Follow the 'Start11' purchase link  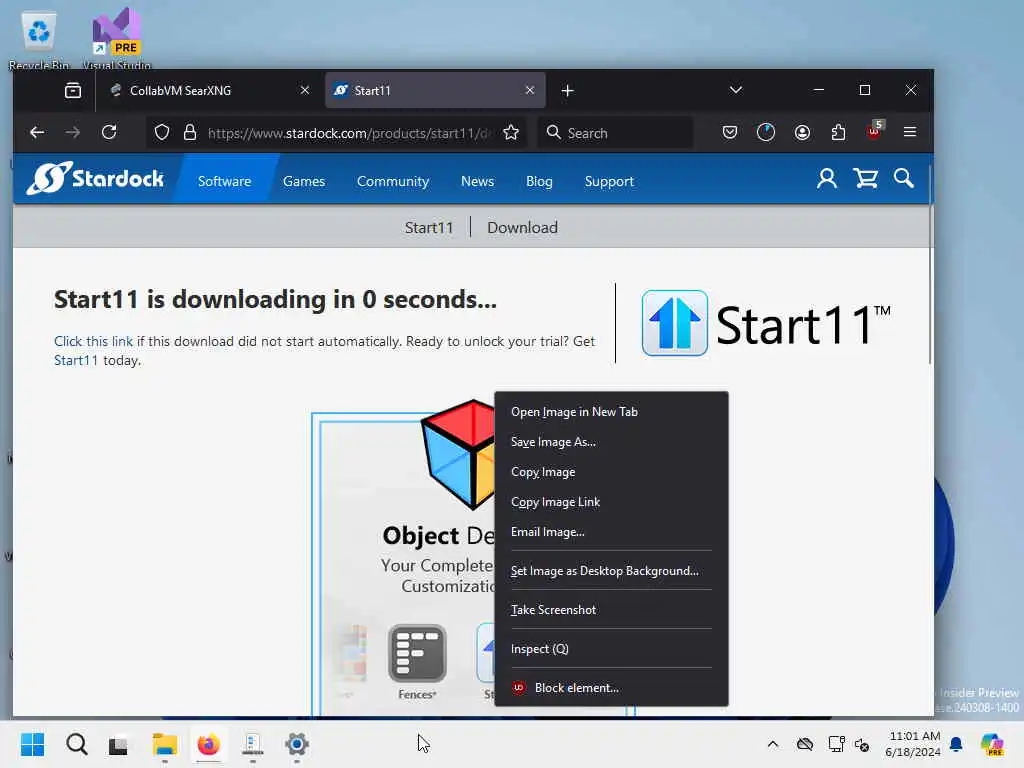click(x=76, y=360)
